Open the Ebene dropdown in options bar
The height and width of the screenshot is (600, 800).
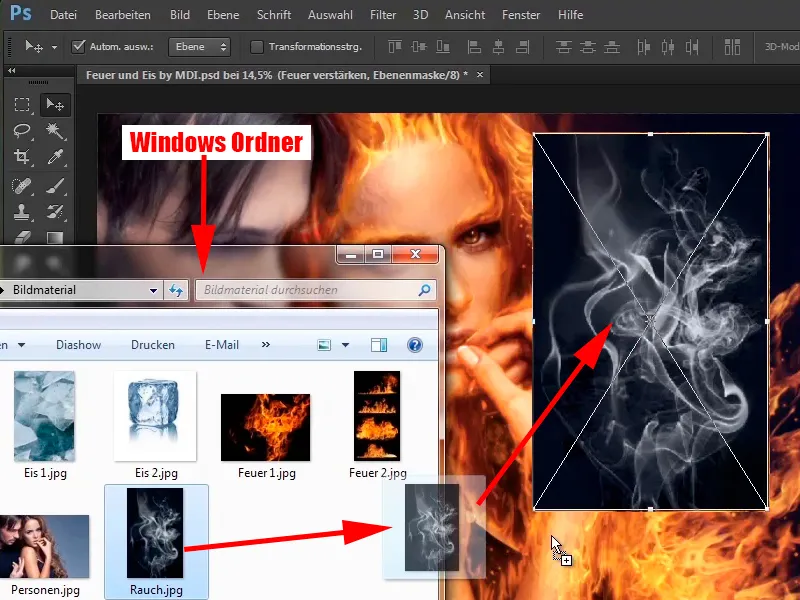click(199, 47)
